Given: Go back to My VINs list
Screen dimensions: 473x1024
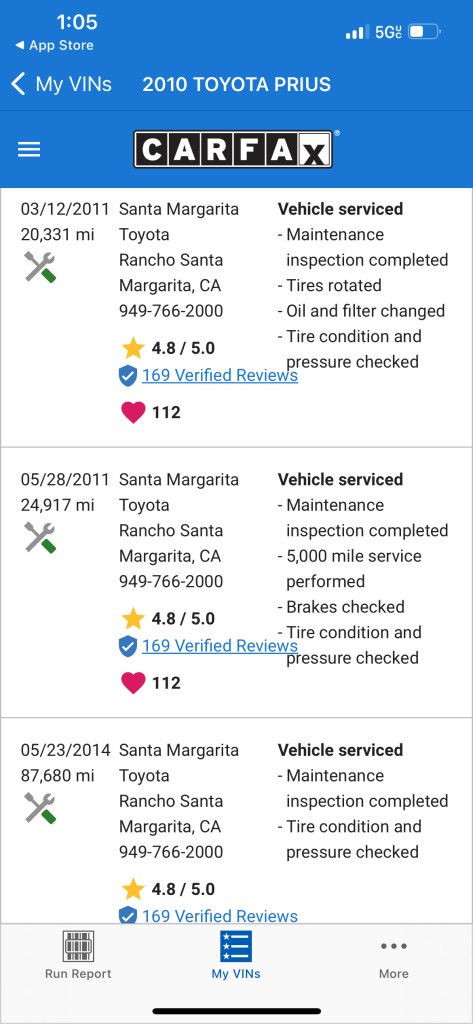Looking at the screenshot, I should pos(62,84).
